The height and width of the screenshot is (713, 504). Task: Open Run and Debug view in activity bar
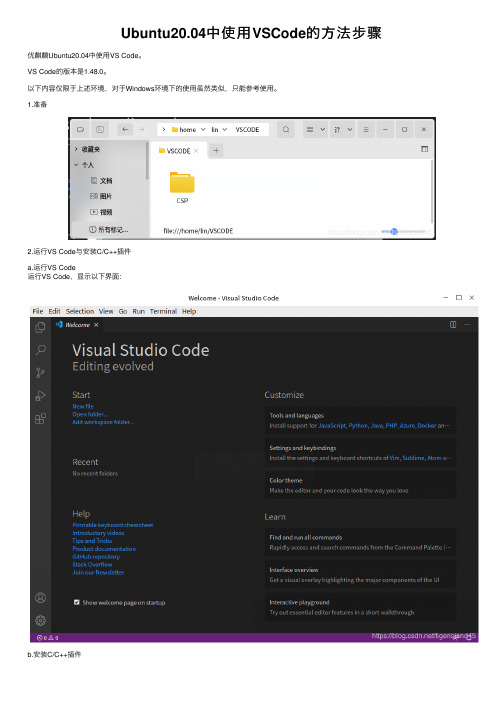point(40,396)
